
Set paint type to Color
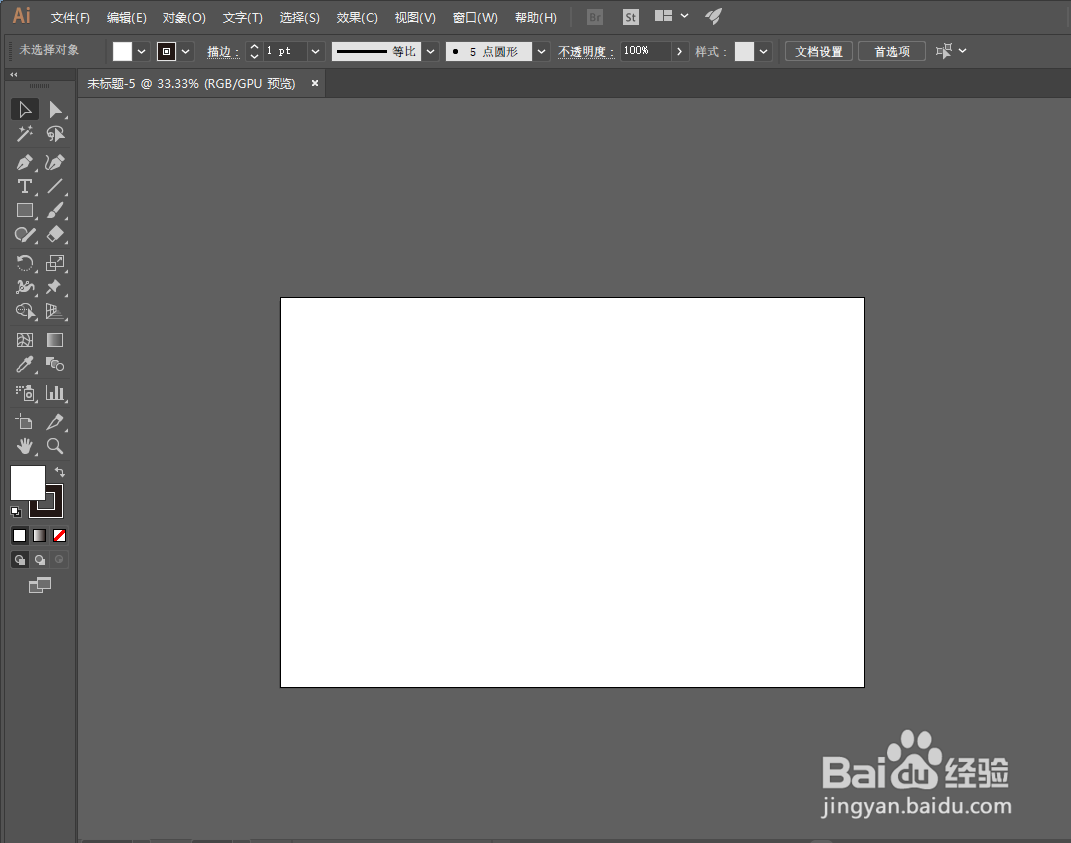(x=20, y=536)
